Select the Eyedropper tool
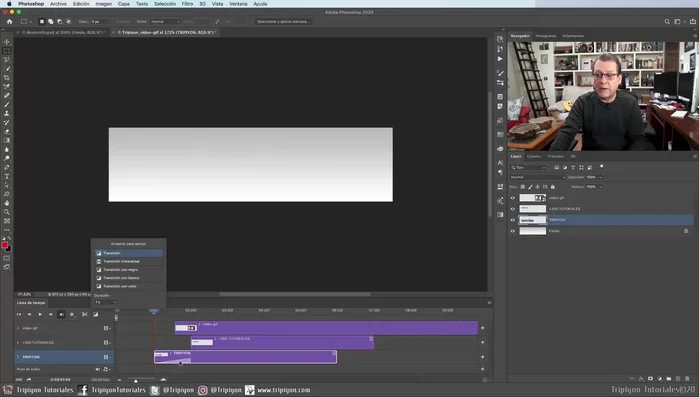 coord(7,86)
